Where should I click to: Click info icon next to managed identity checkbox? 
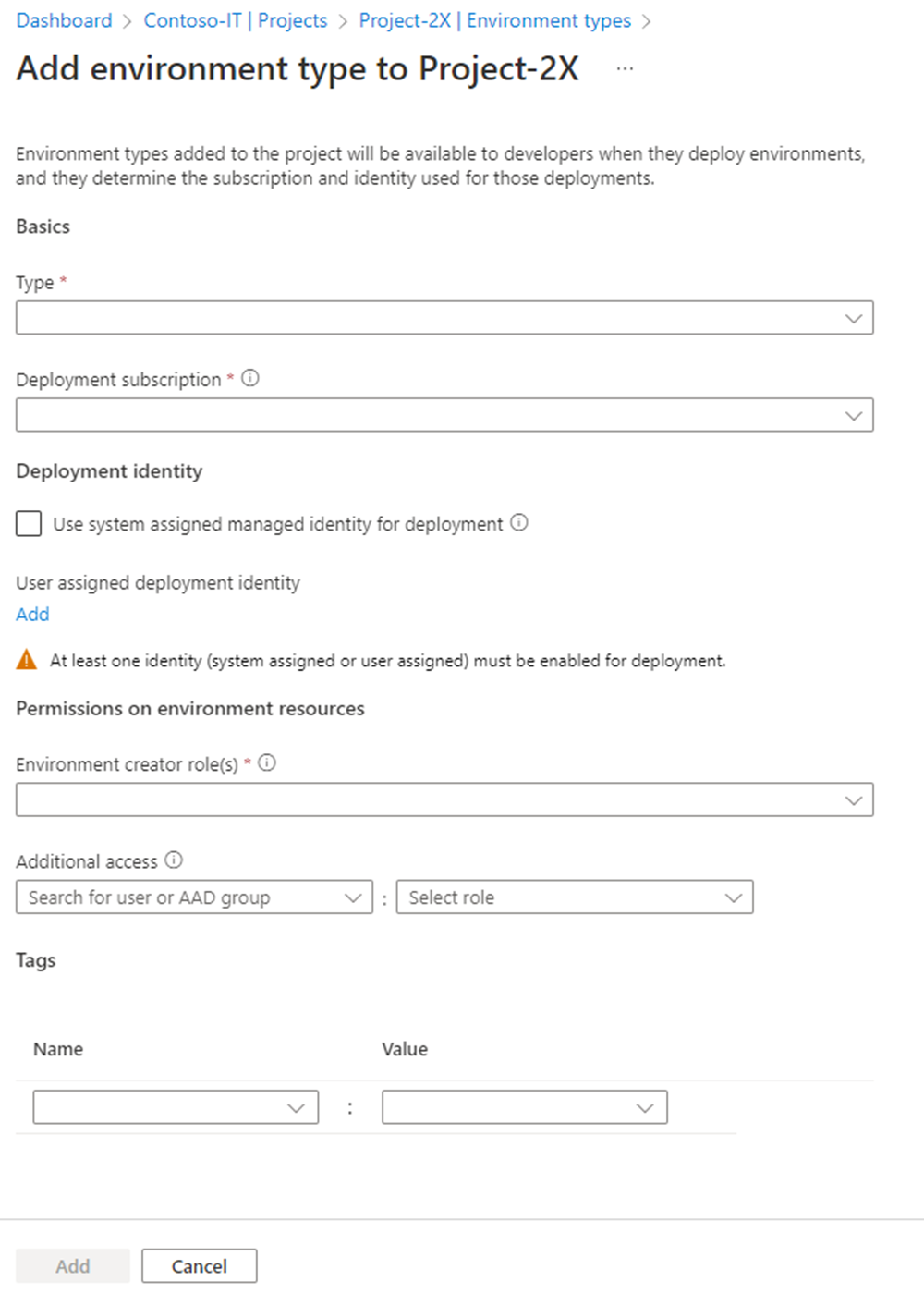click(519, 522)
